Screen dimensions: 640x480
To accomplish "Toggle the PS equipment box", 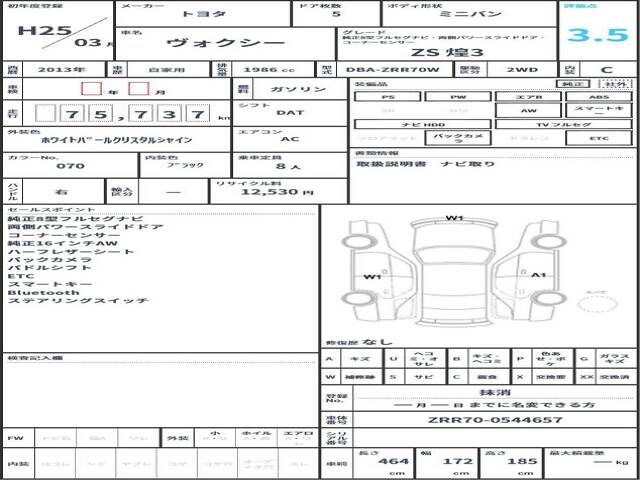I will 387,97.
